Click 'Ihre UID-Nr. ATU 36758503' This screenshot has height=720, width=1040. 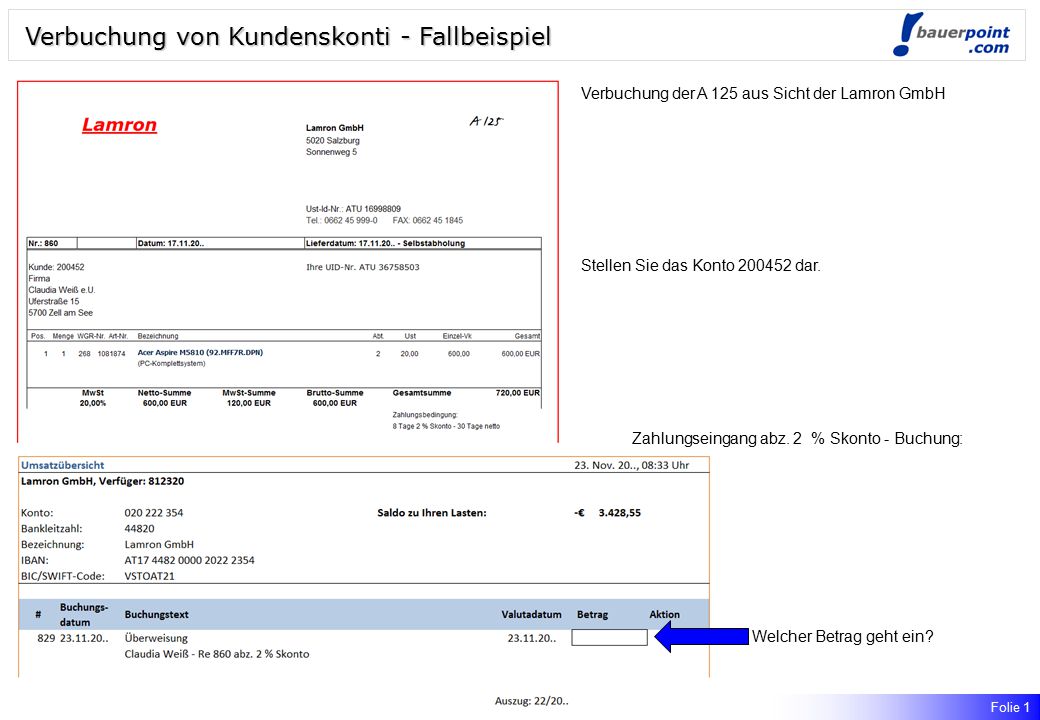[x=363, y=267]
